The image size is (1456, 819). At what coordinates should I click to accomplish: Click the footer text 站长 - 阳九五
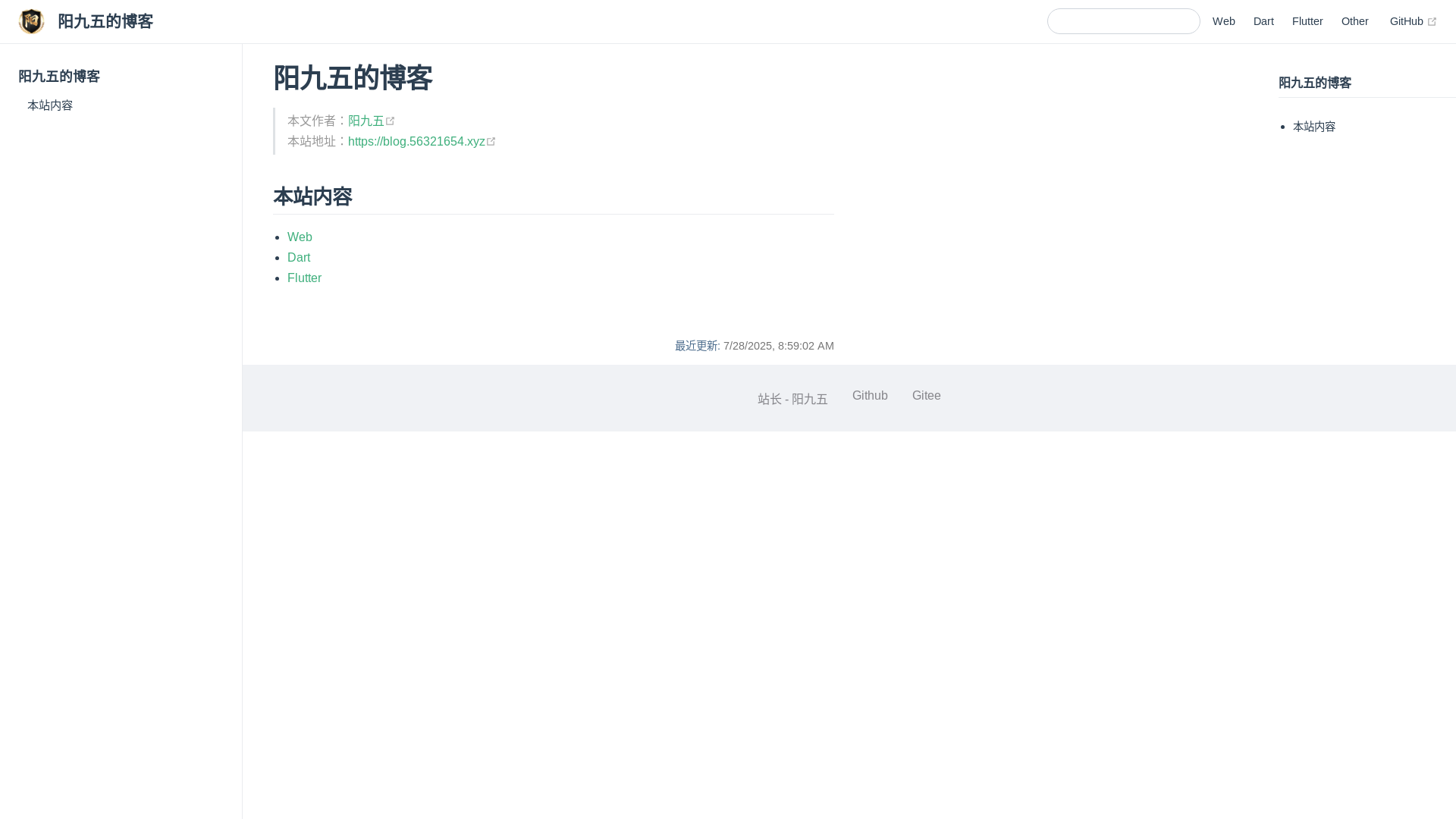(x=792, y=399)
